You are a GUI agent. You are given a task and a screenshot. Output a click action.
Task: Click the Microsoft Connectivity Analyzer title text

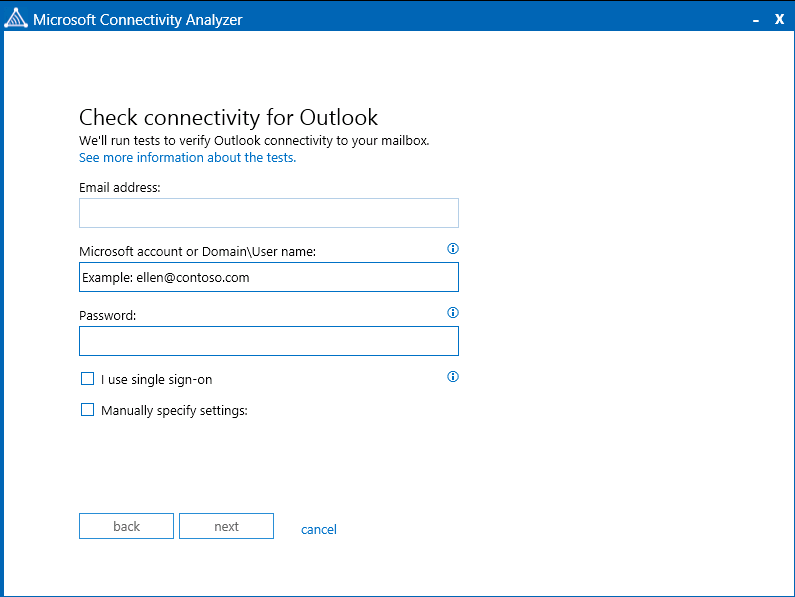click(x=138, y=20)
